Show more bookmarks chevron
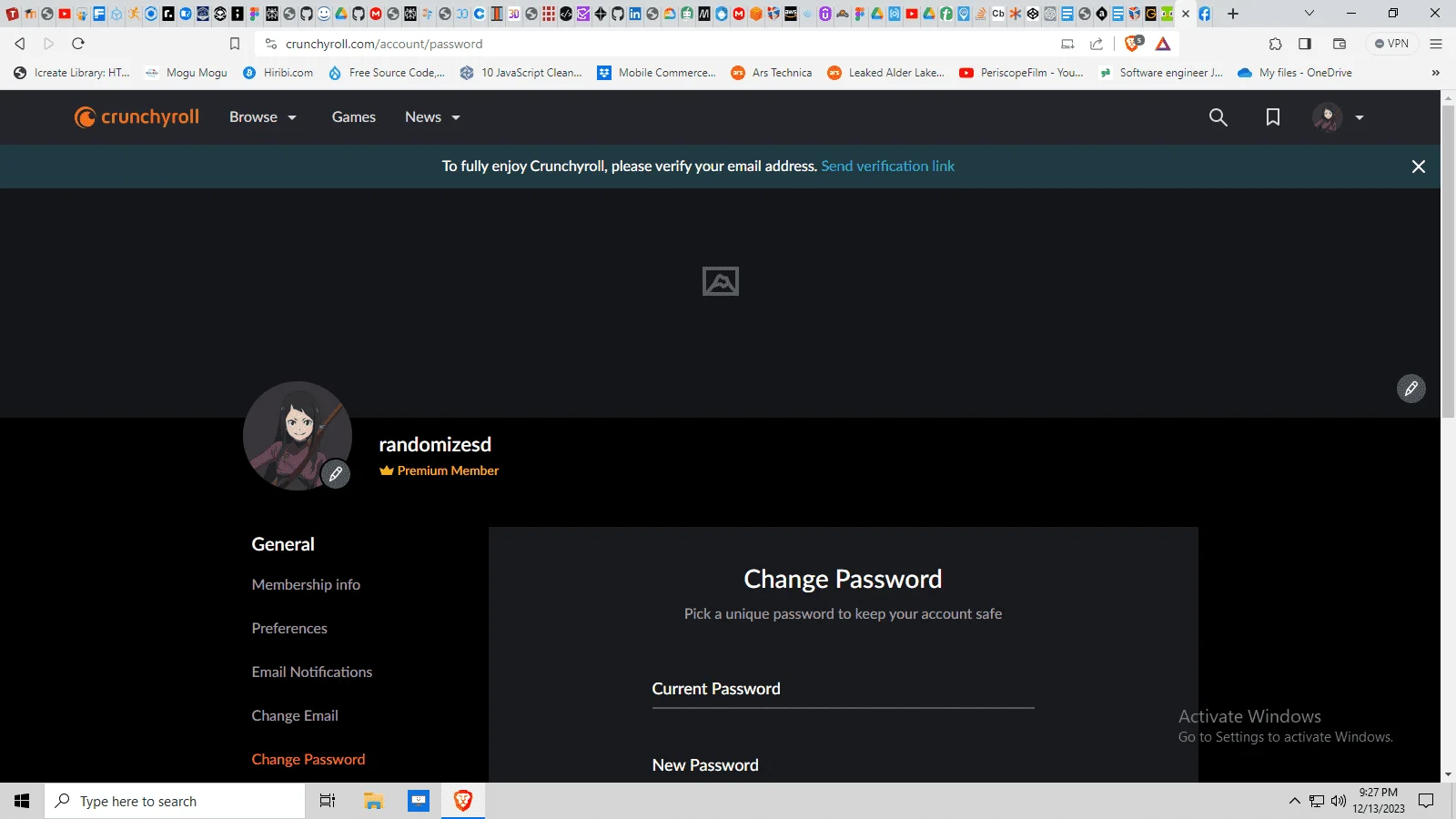The height and width of the screenshot is (819, 1456). click(x=1436, y=73)
